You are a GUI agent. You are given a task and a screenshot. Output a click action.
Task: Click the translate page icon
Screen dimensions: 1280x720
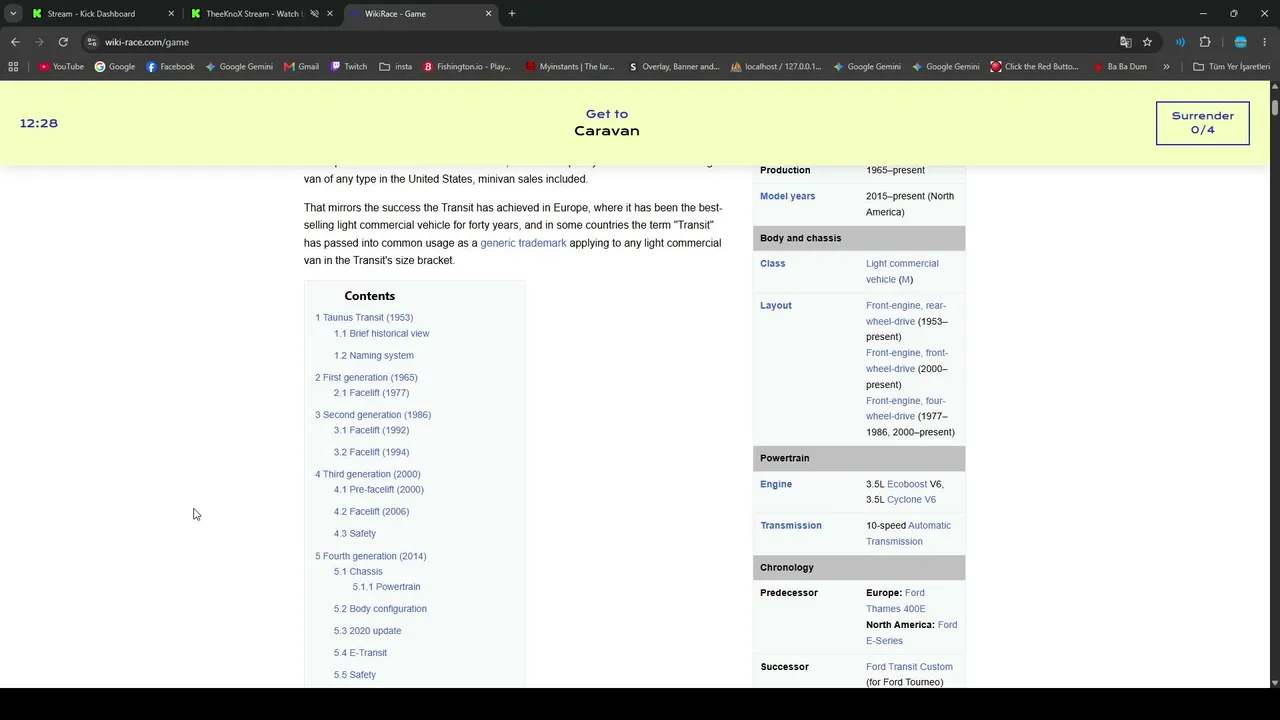(x=1126, y=42)
